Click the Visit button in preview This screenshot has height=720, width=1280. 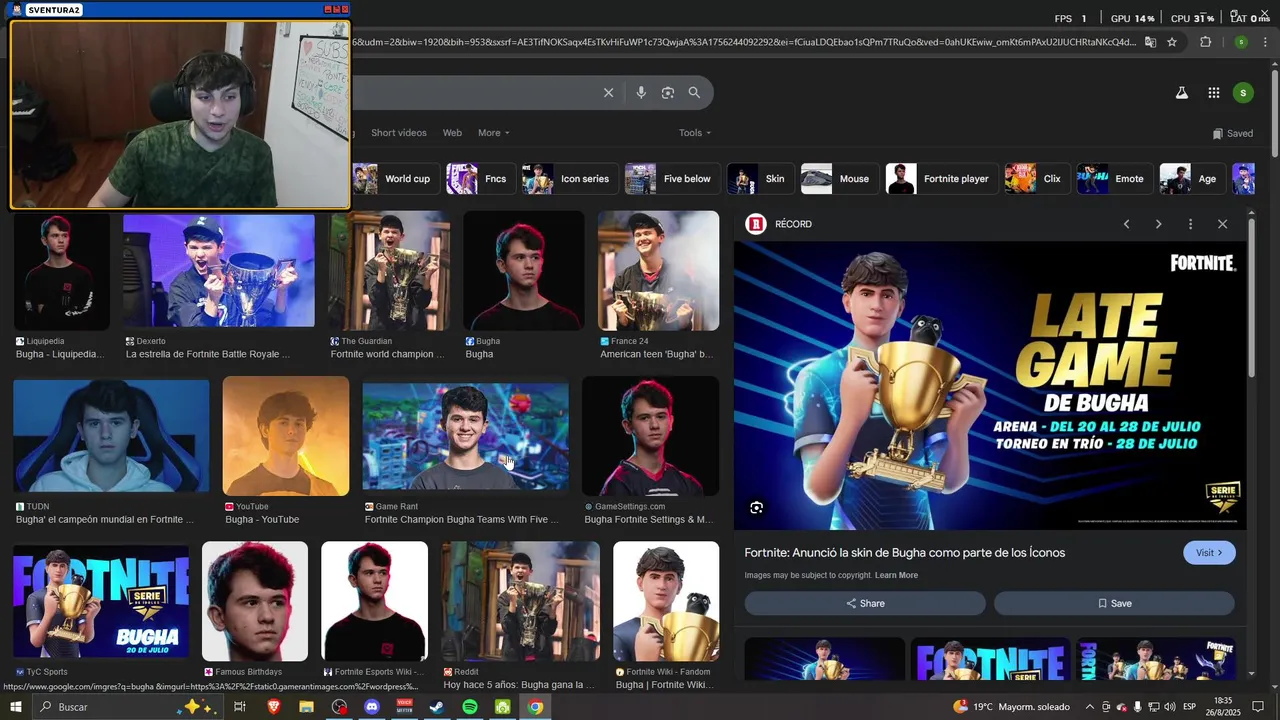tap(1209, 553)
